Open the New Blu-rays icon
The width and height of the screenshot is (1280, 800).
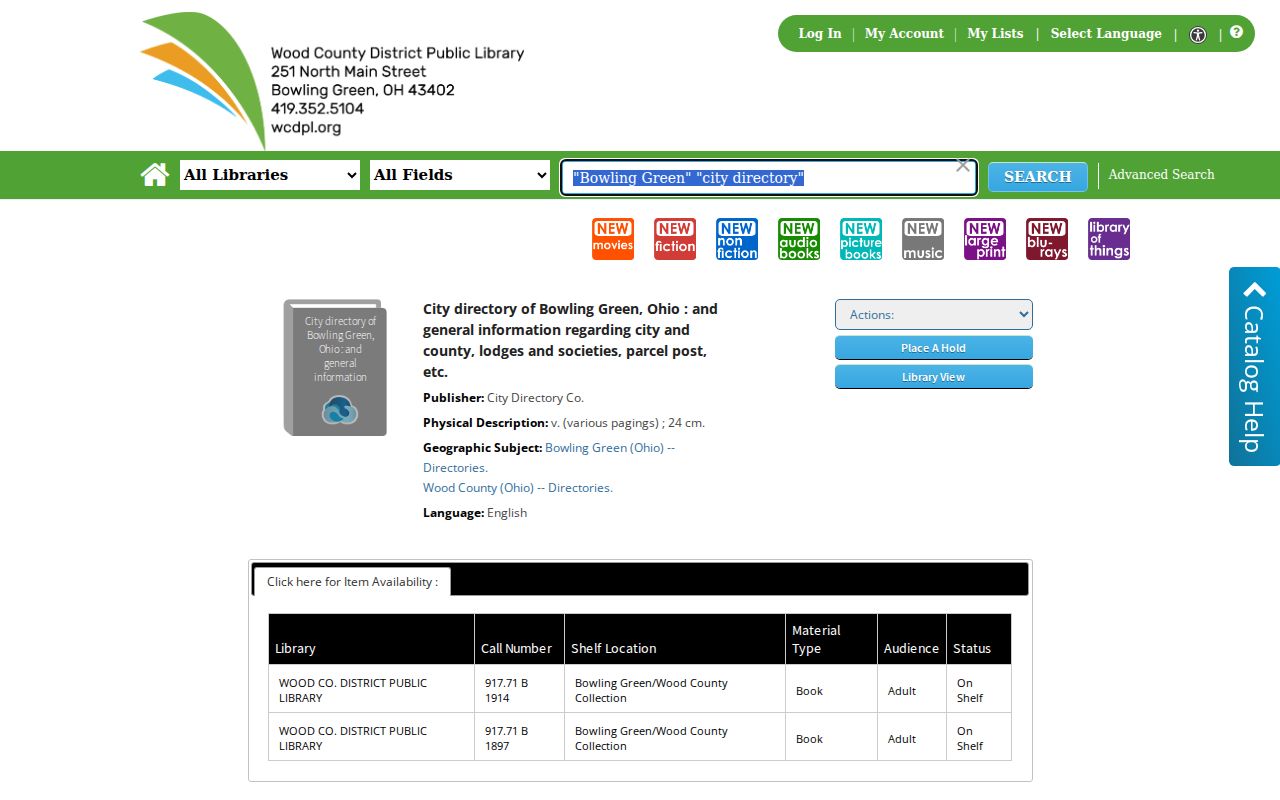[x=1047, y=239]
